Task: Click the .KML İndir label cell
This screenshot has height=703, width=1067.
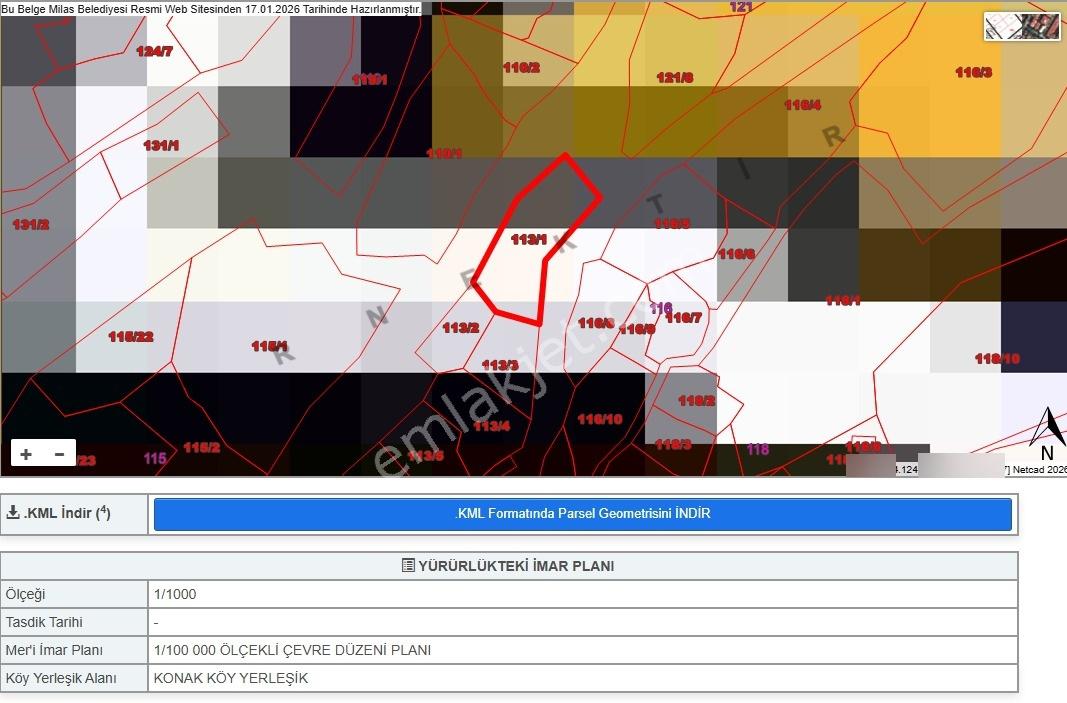Action: [x=74, y=514]
